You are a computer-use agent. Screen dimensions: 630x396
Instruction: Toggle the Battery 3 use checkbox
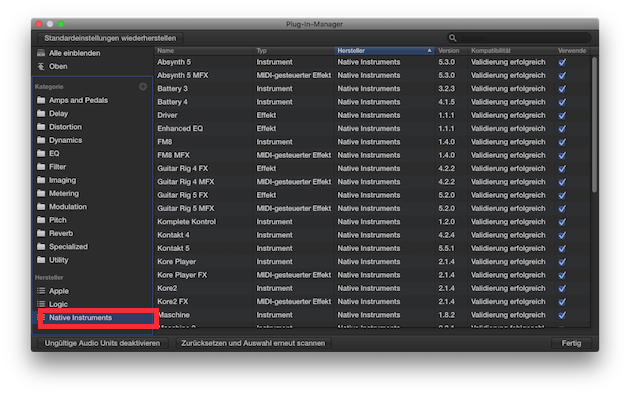tap(562, 89)
